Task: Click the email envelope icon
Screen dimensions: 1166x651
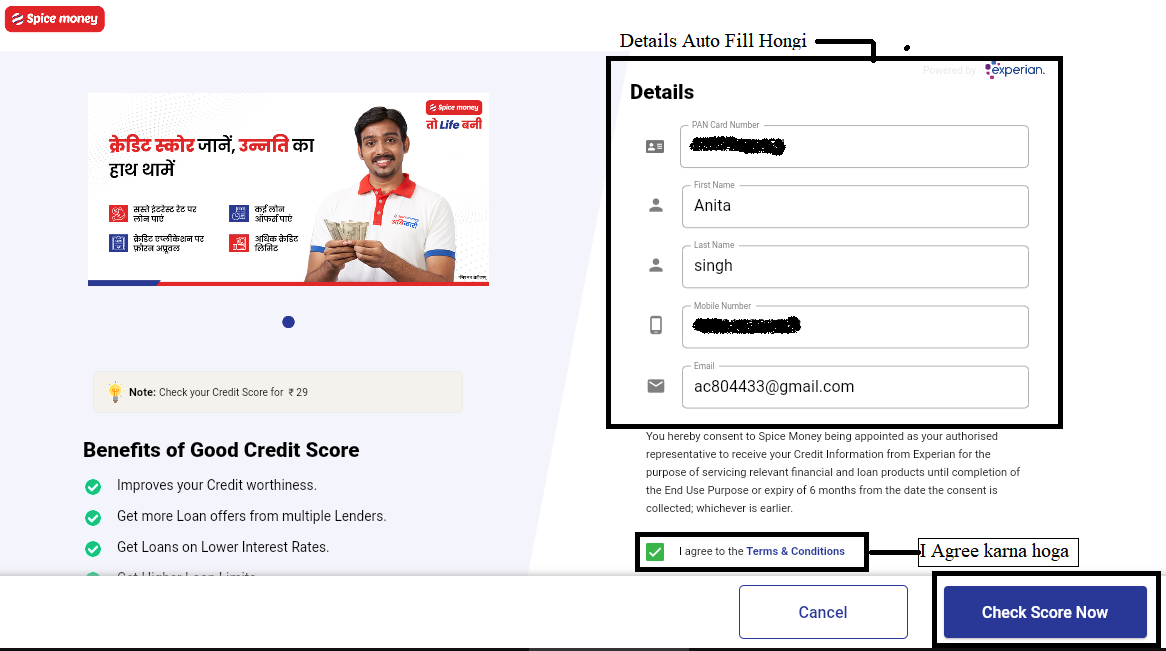Action: tap(656, 385)
